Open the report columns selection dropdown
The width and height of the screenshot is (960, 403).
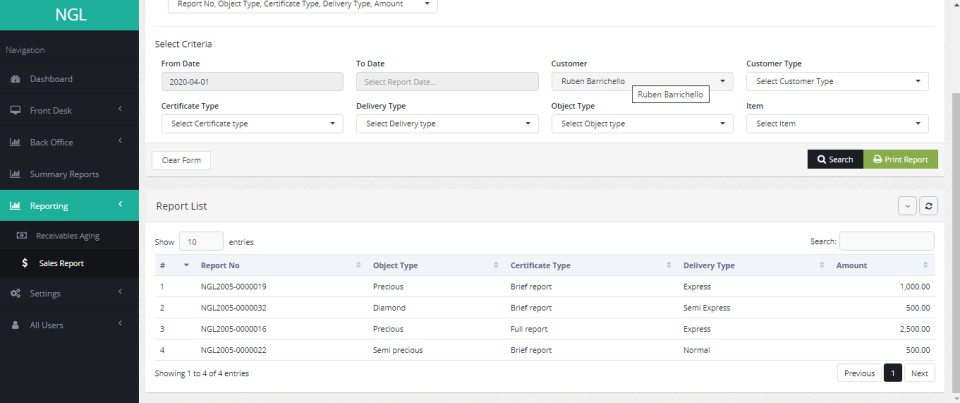click(303, 5)
